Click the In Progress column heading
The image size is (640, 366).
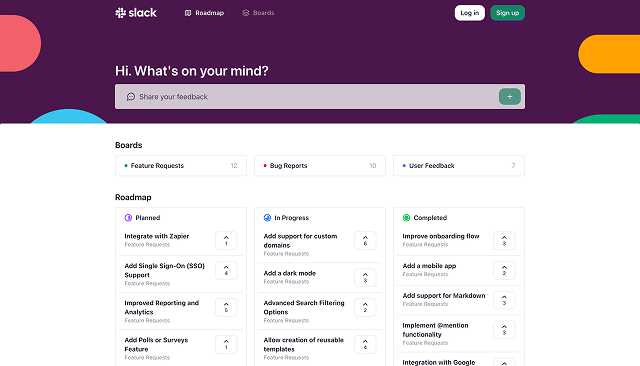tap(291, 218)
